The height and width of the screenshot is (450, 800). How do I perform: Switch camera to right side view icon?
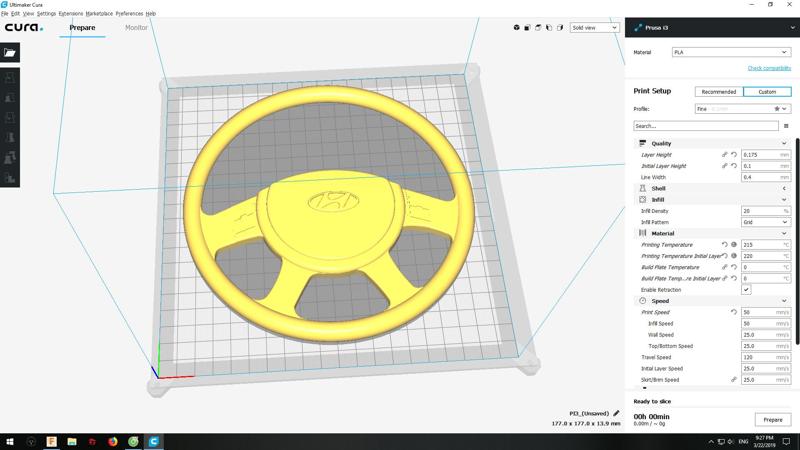pos(560,28)
